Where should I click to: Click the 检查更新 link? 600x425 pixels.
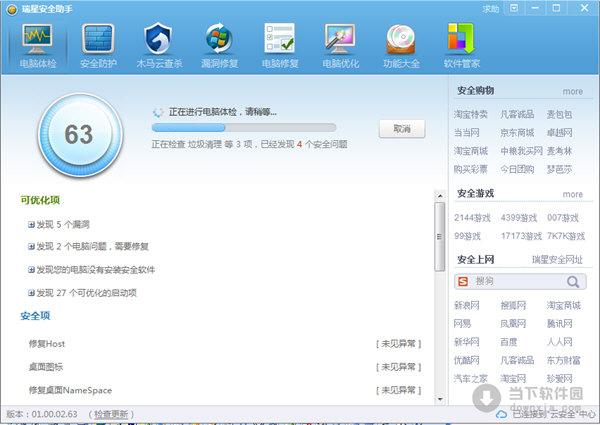(x=111, y=414)
